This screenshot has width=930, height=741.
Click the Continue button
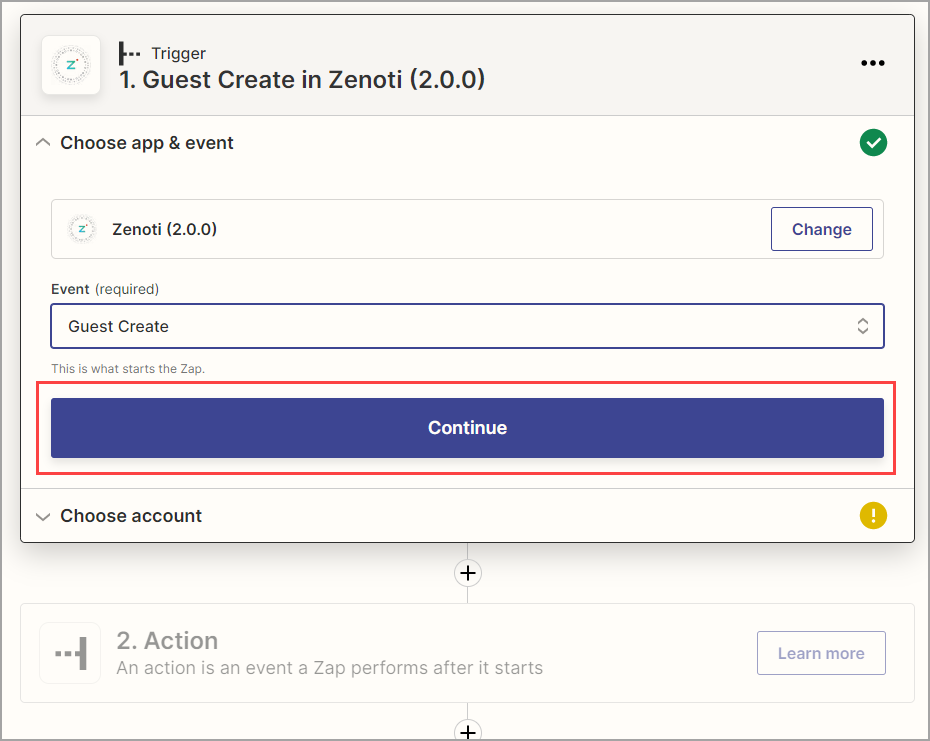point(467,428)
